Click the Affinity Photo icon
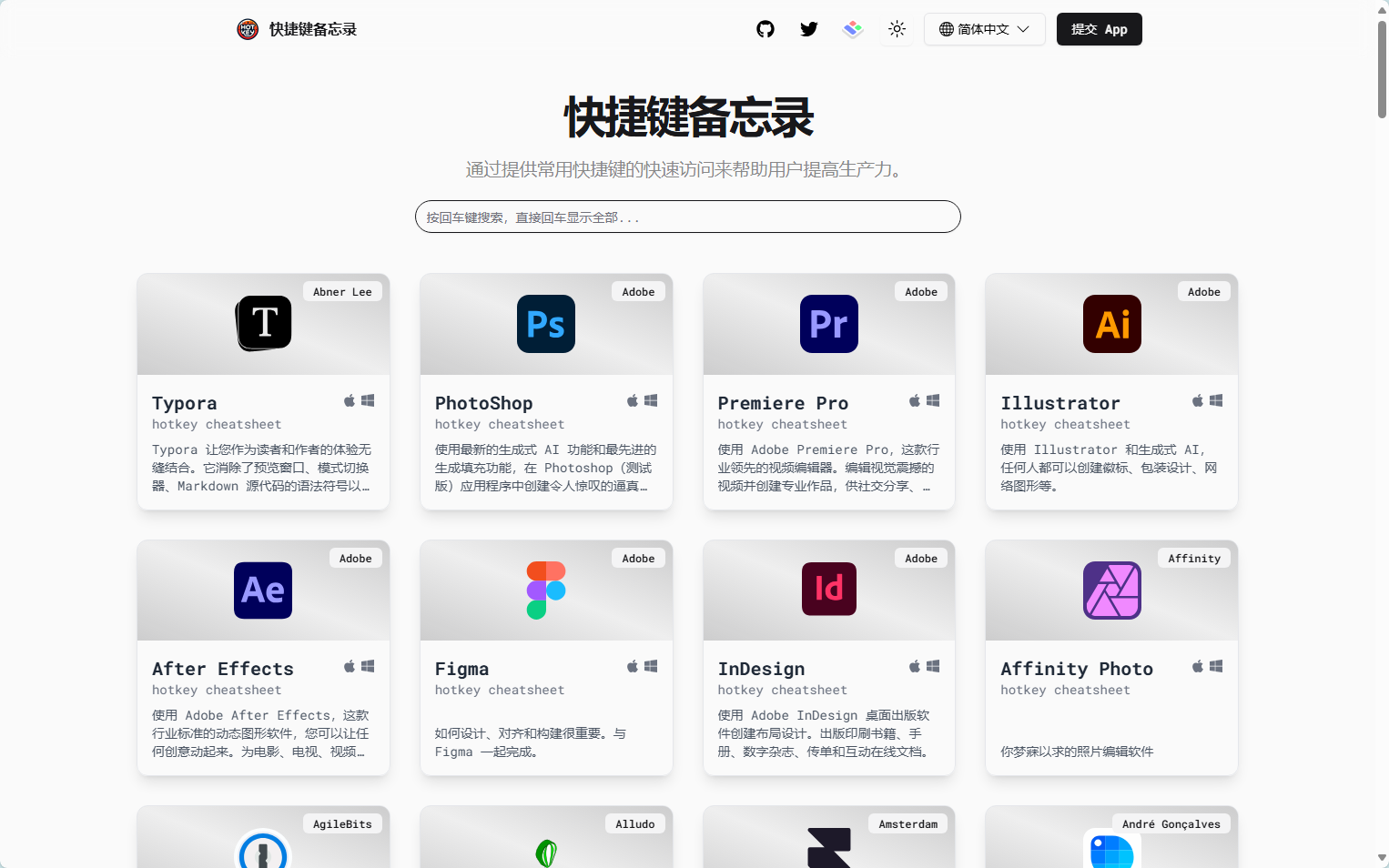 [x=1112, y=590]
